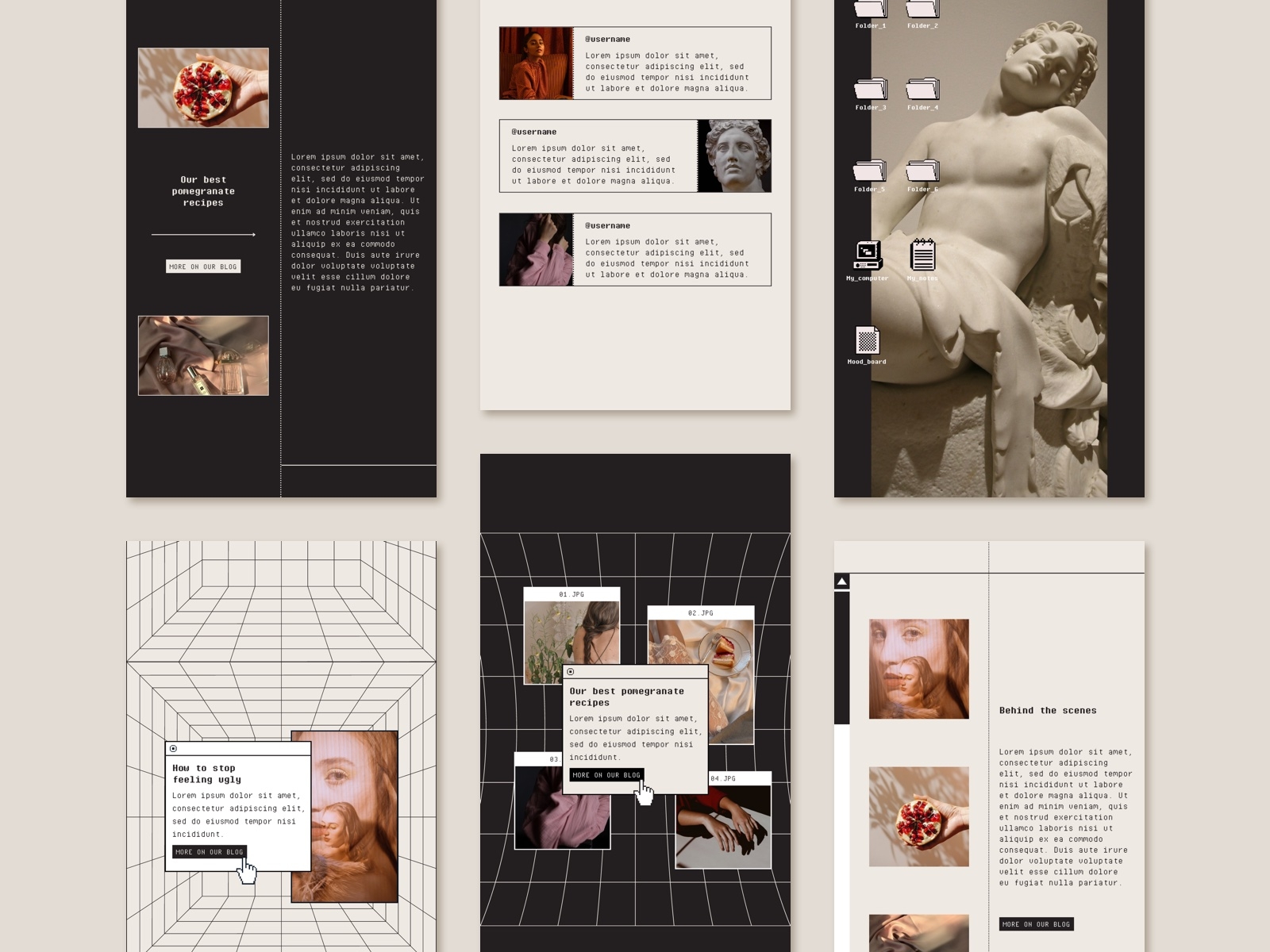Image resolution: width=1270 pixels, height=952 pixels.
Task: Open the Folder_2 desktop icon
Action: pos(922,10)
